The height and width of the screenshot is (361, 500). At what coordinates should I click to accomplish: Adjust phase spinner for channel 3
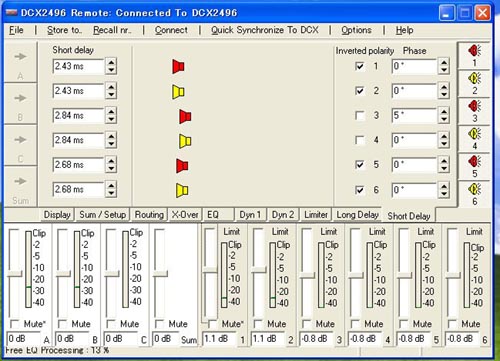444,115
